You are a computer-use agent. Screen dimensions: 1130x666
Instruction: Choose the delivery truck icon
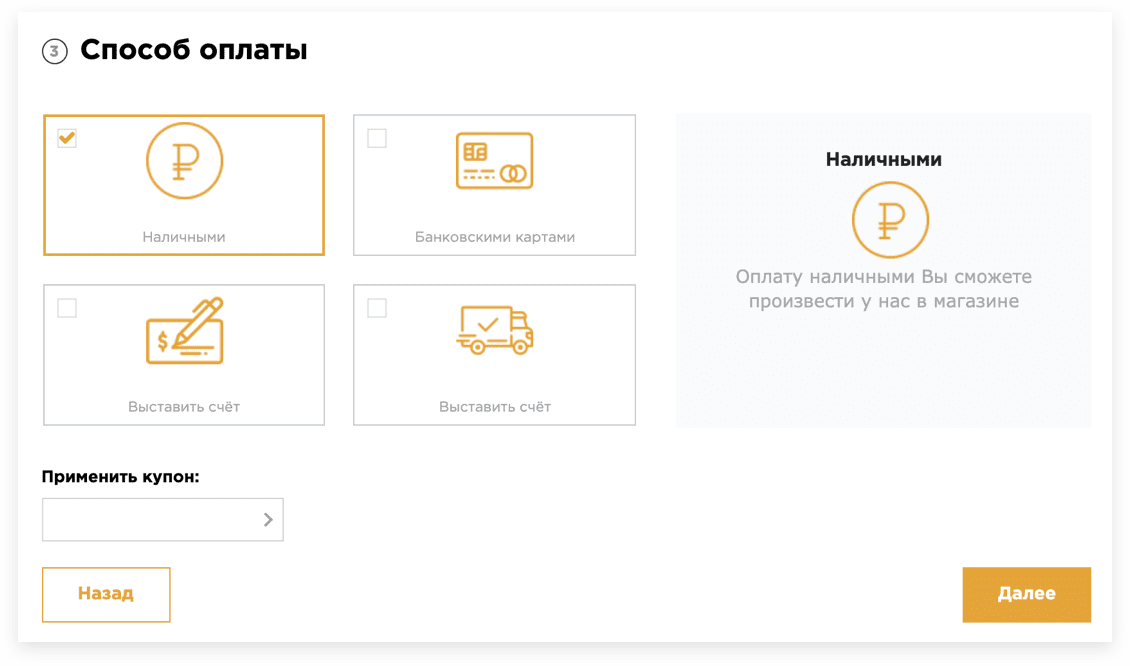pyautogui.click(x=494, y=330)
